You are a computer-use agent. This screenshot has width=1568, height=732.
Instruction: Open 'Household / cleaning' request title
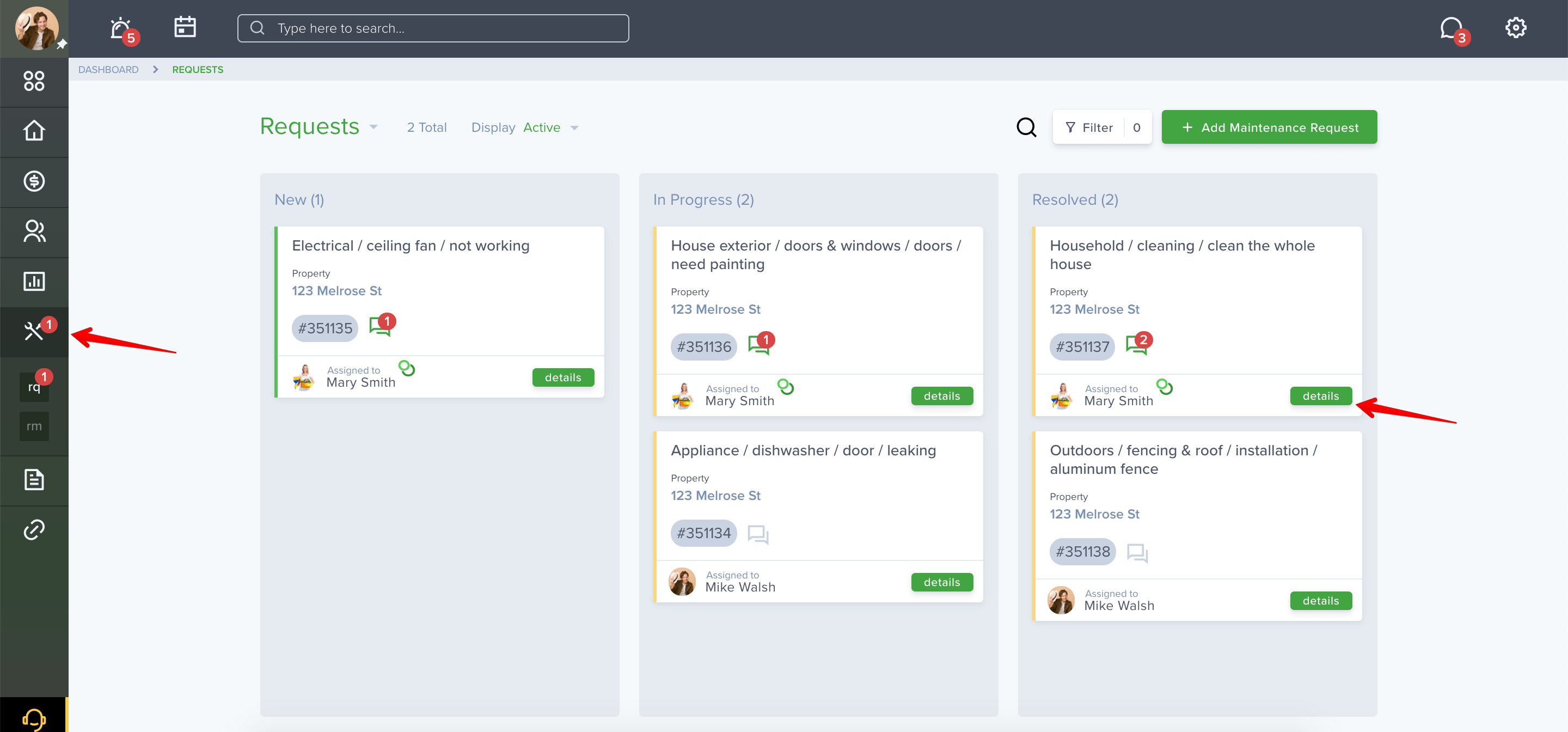tap(1181, 254)
